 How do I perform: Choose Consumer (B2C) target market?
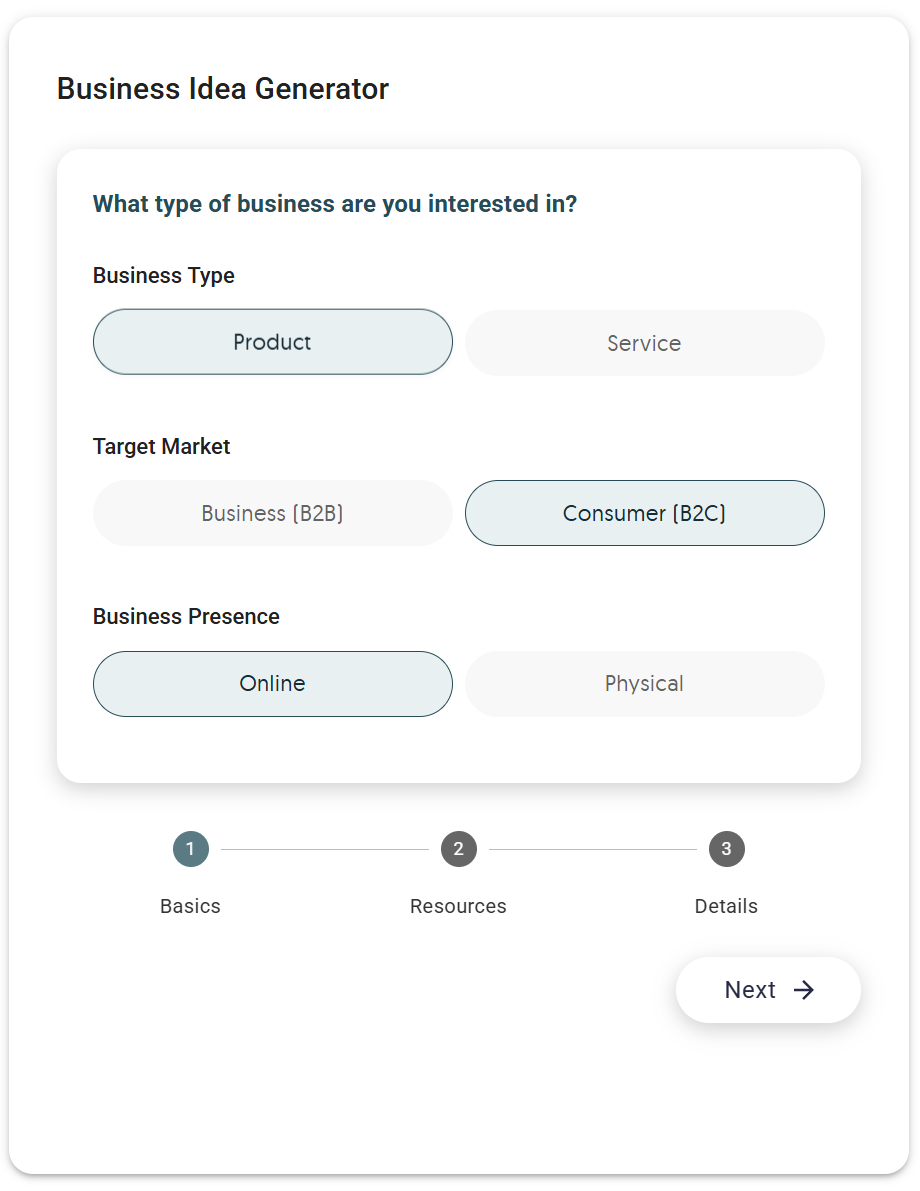coord(644,513)
